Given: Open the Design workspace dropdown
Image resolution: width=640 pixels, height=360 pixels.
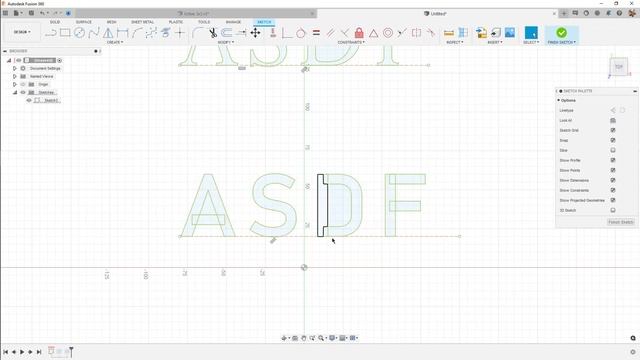Looking at the screenshot, I should (22, 32).
